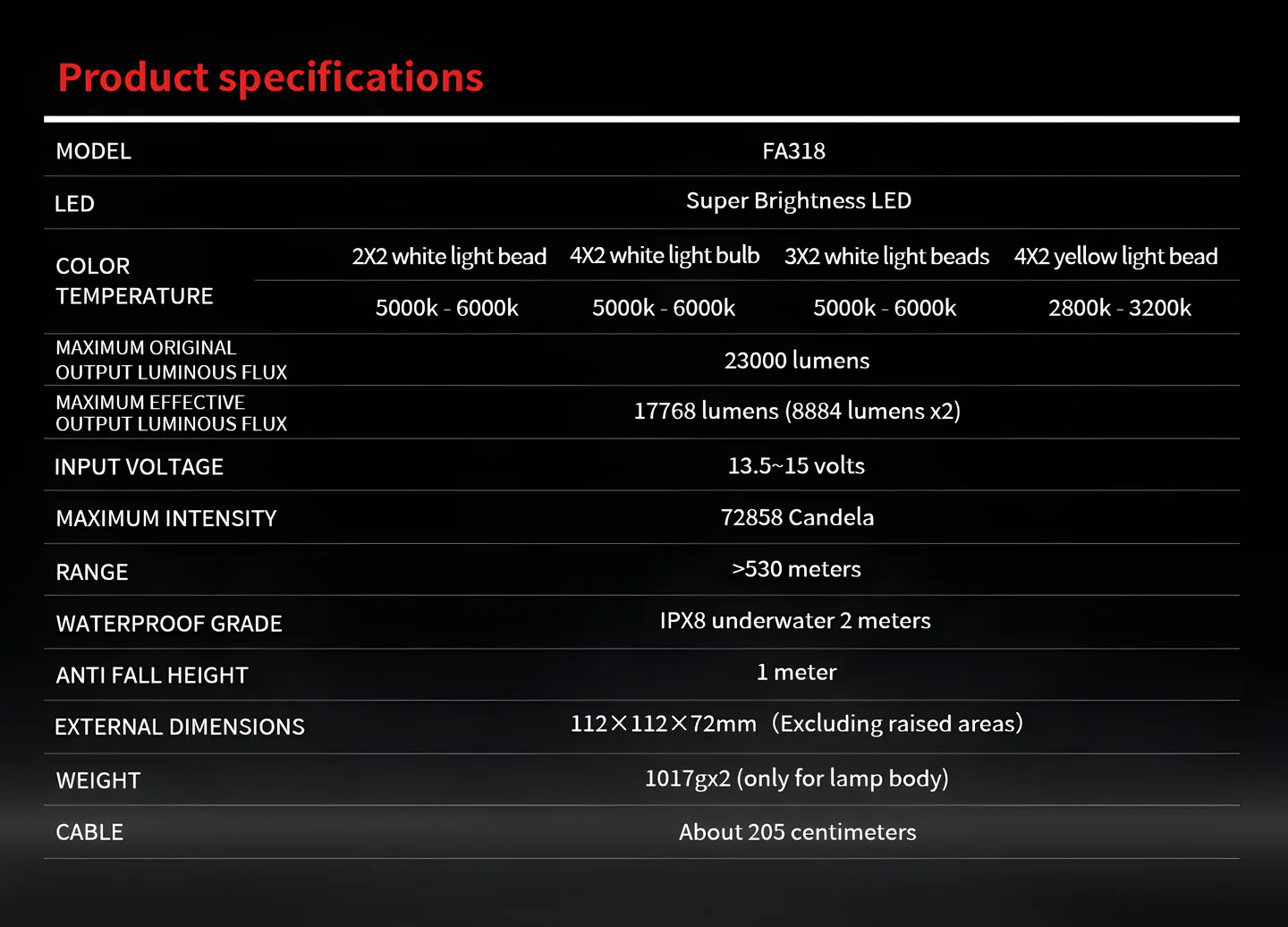1288x927 pixels.
Task: Select the MODEL row label
Action: (93, 151)
